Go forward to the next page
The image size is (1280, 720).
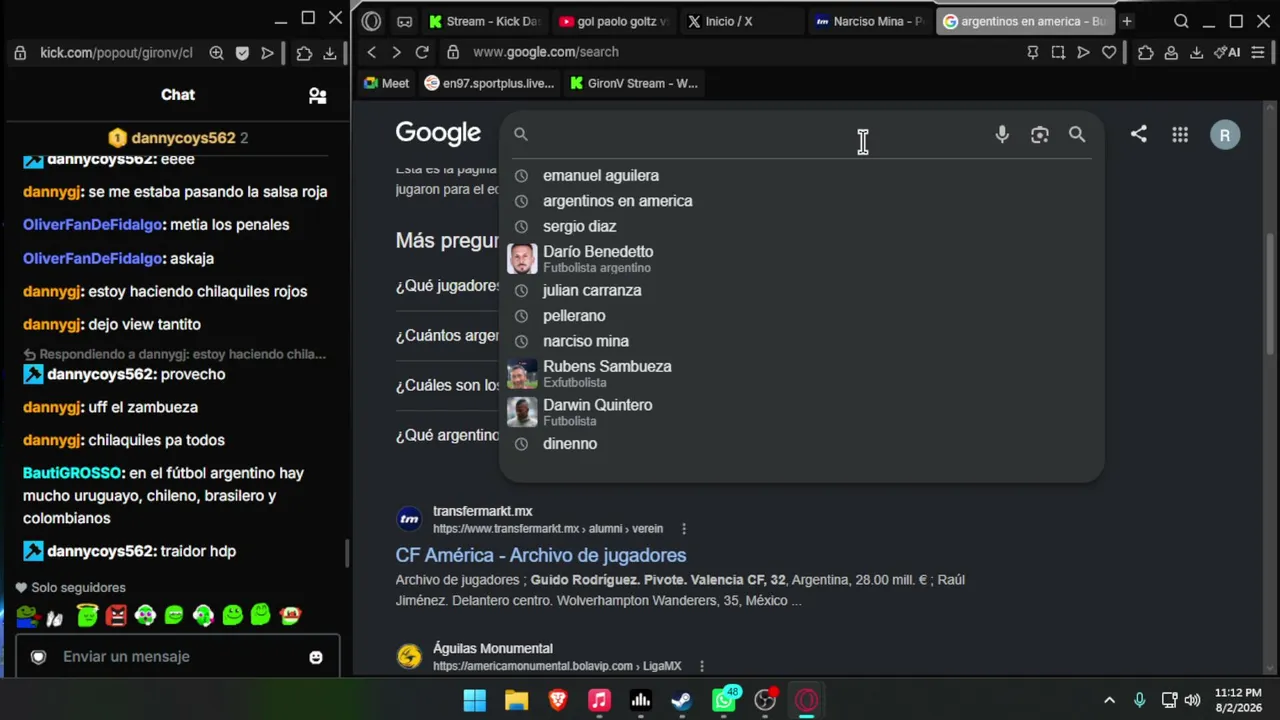[x=396, y=52]
